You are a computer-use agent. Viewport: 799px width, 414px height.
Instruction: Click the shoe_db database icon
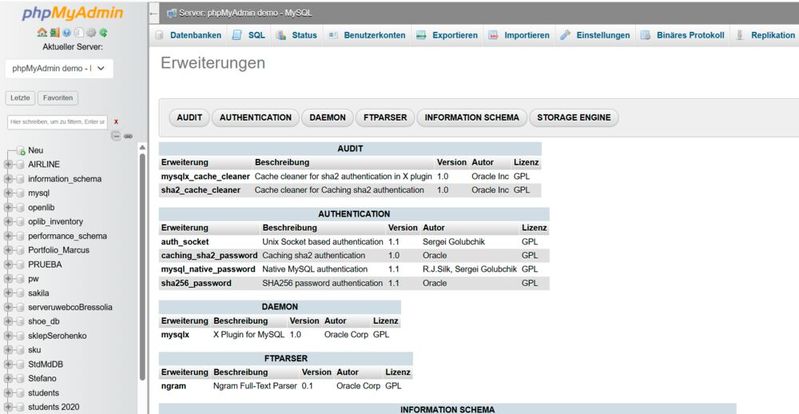click(20, 322)
